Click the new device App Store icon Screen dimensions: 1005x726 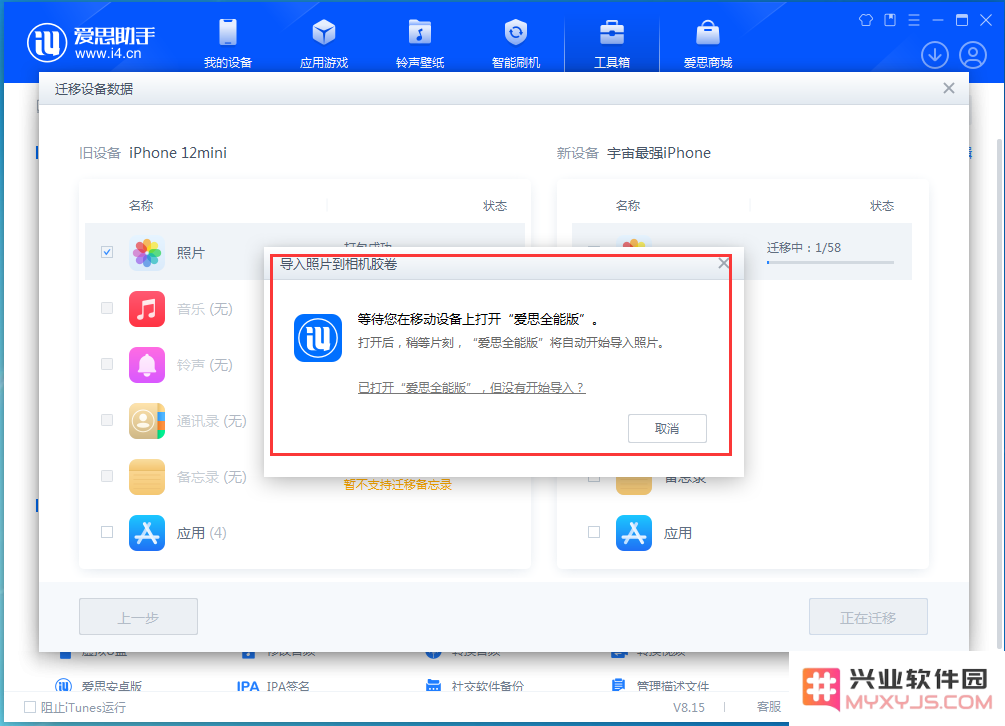point(634,533)
